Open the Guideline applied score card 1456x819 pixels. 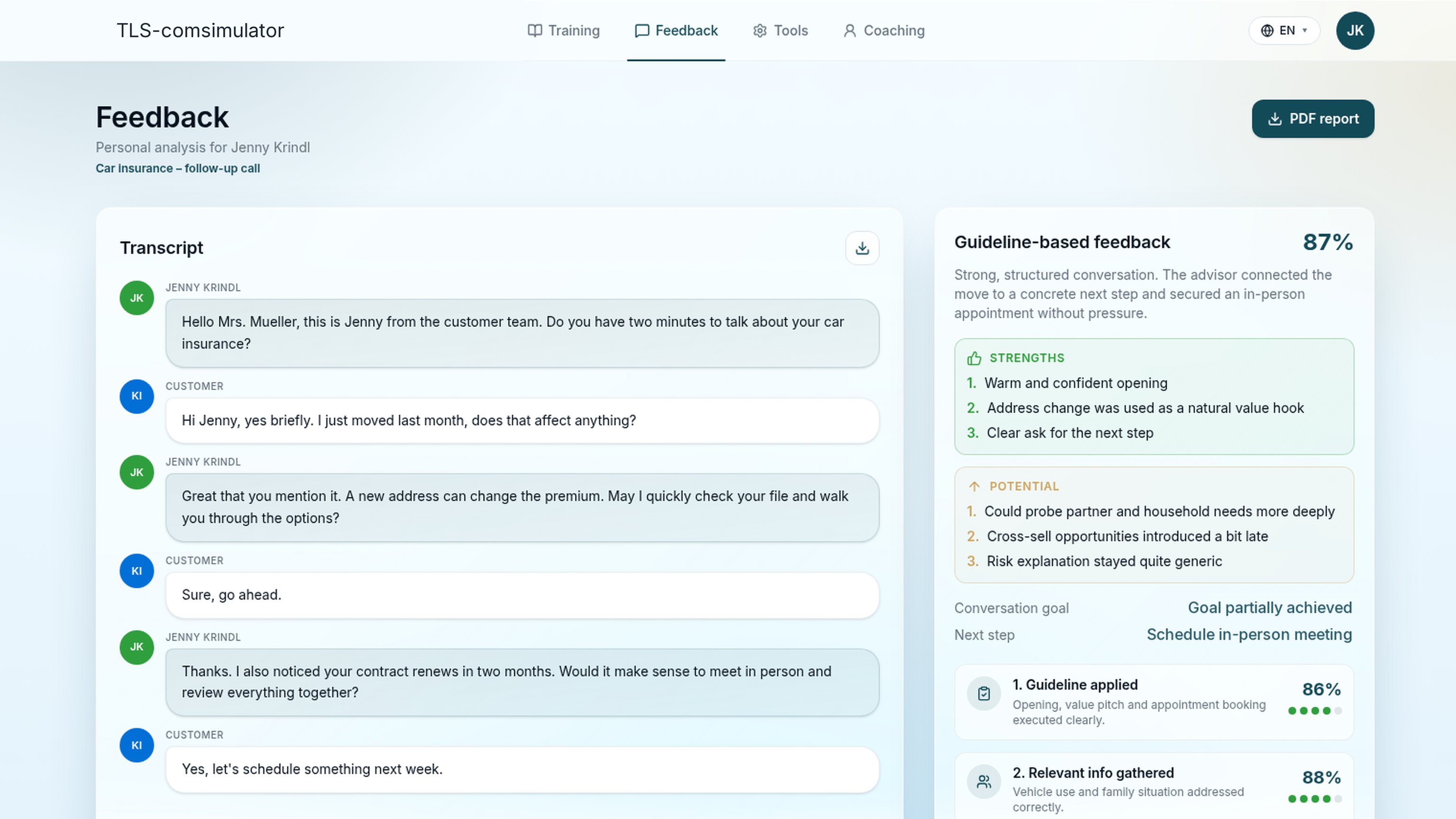pos(1154,702)
